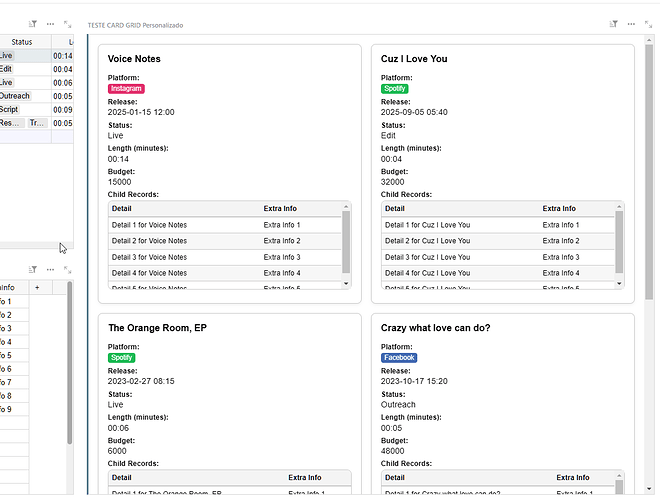Open three-dot menu above the Status table
The image size is (660, 500).
[x=50, y=24]
